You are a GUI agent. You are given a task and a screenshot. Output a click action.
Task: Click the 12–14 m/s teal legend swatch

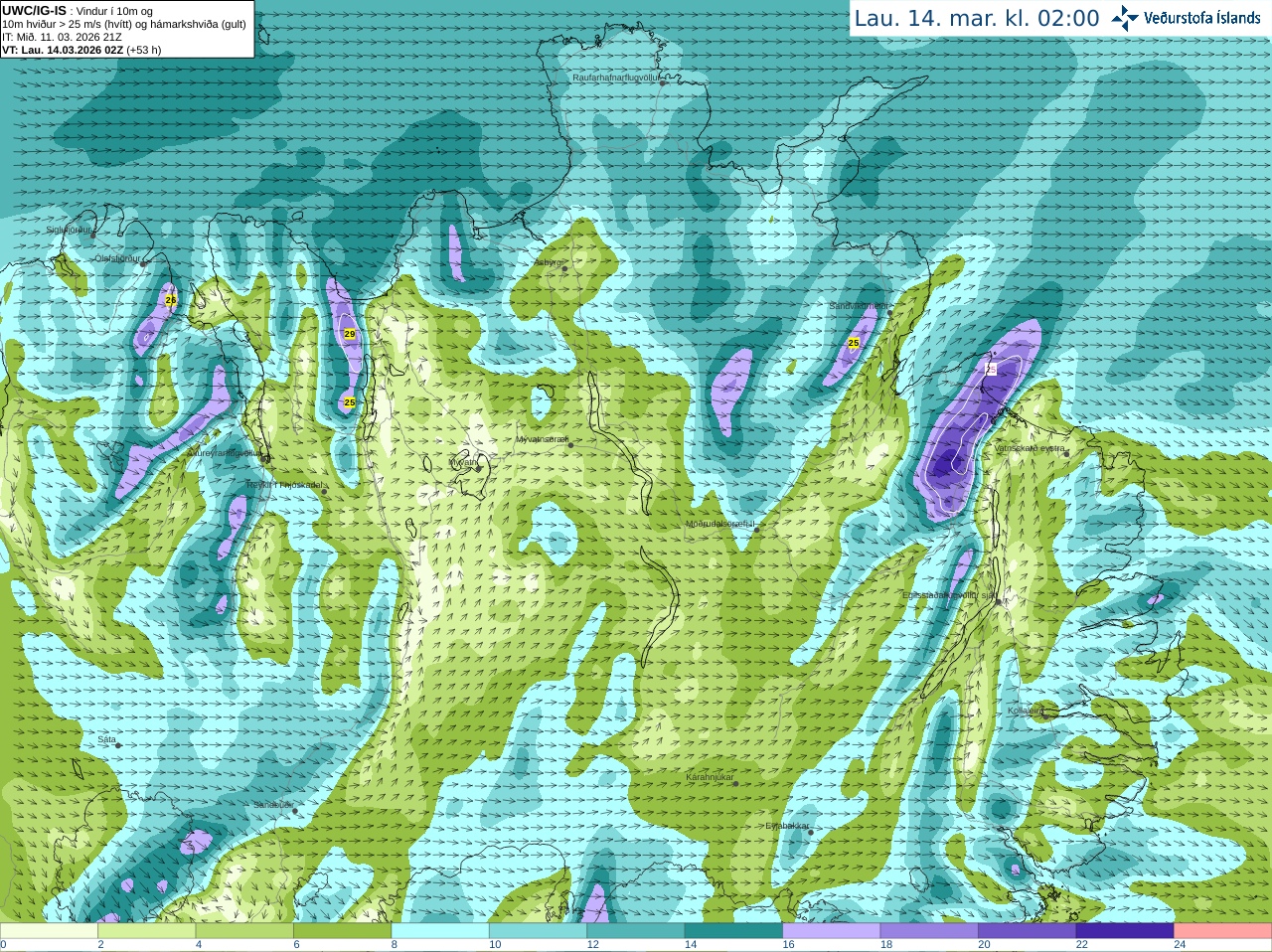click(x=636, y=930)
